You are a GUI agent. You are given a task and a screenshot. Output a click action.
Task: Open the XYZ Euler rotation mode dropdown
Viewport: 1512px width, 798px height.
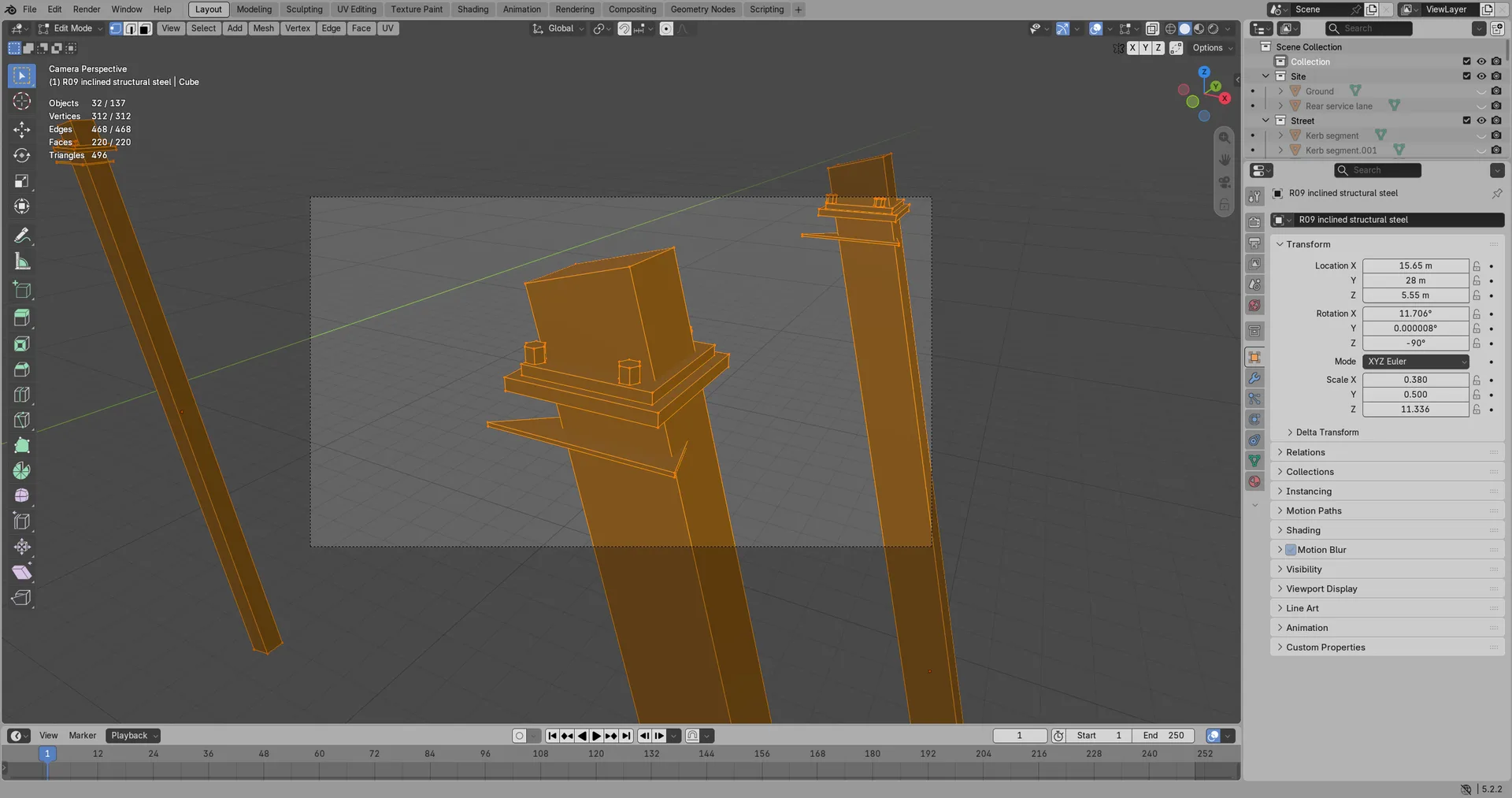(x=1415, y=362)
